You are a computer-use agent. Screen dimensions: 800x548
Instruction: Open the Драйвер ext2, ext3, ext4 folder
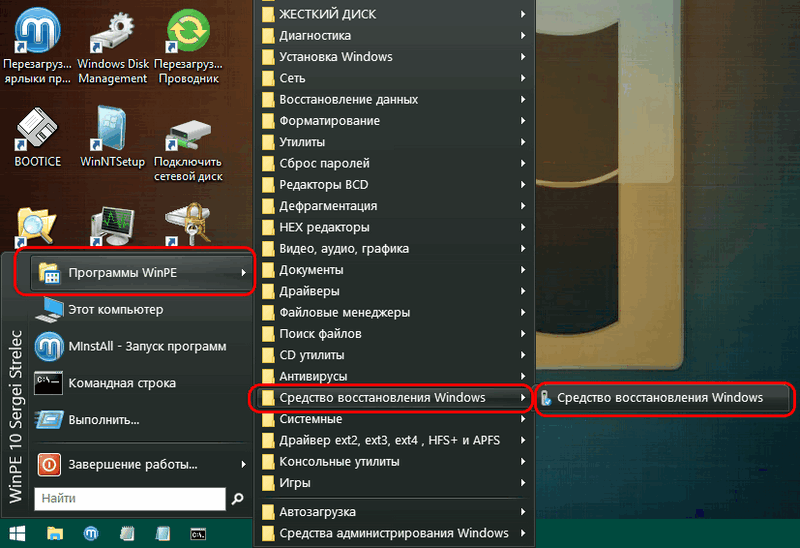[x=394, y=440]
